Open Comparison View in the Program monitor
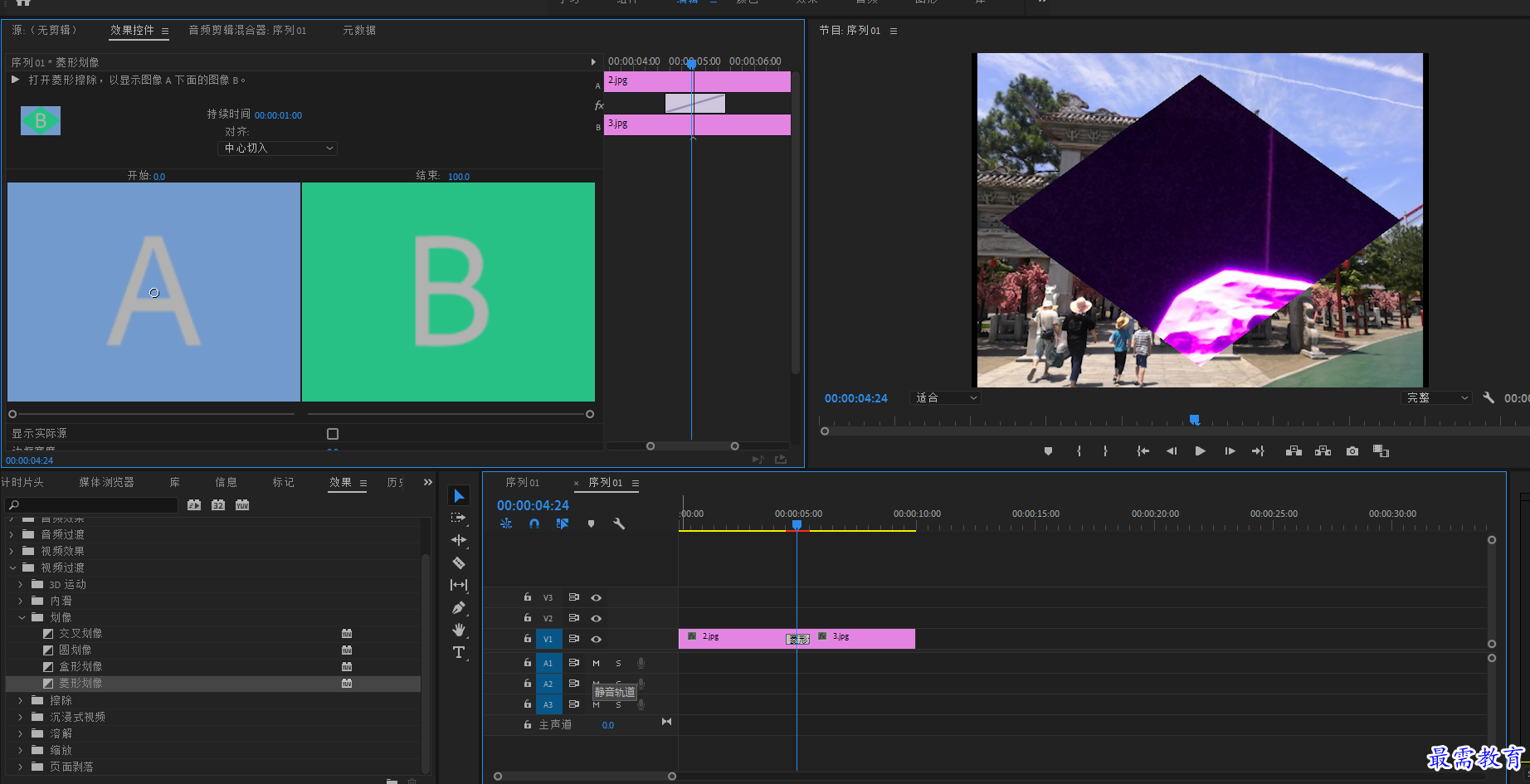 click(x=1381, y=451)
